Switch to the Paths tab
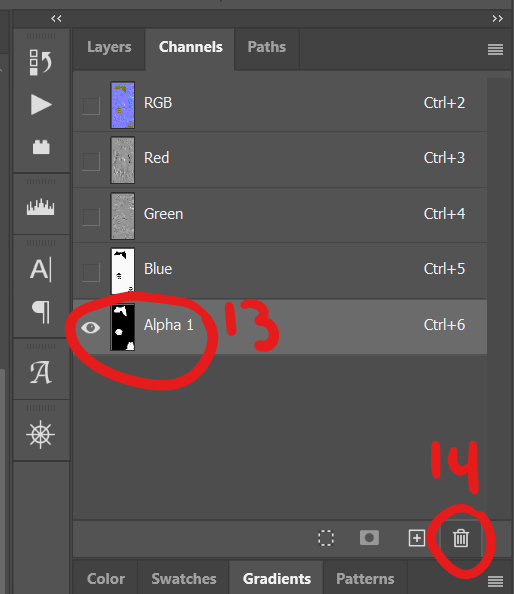Image resolution: width=514 pixels, height=594 pixels. (267, 47)
